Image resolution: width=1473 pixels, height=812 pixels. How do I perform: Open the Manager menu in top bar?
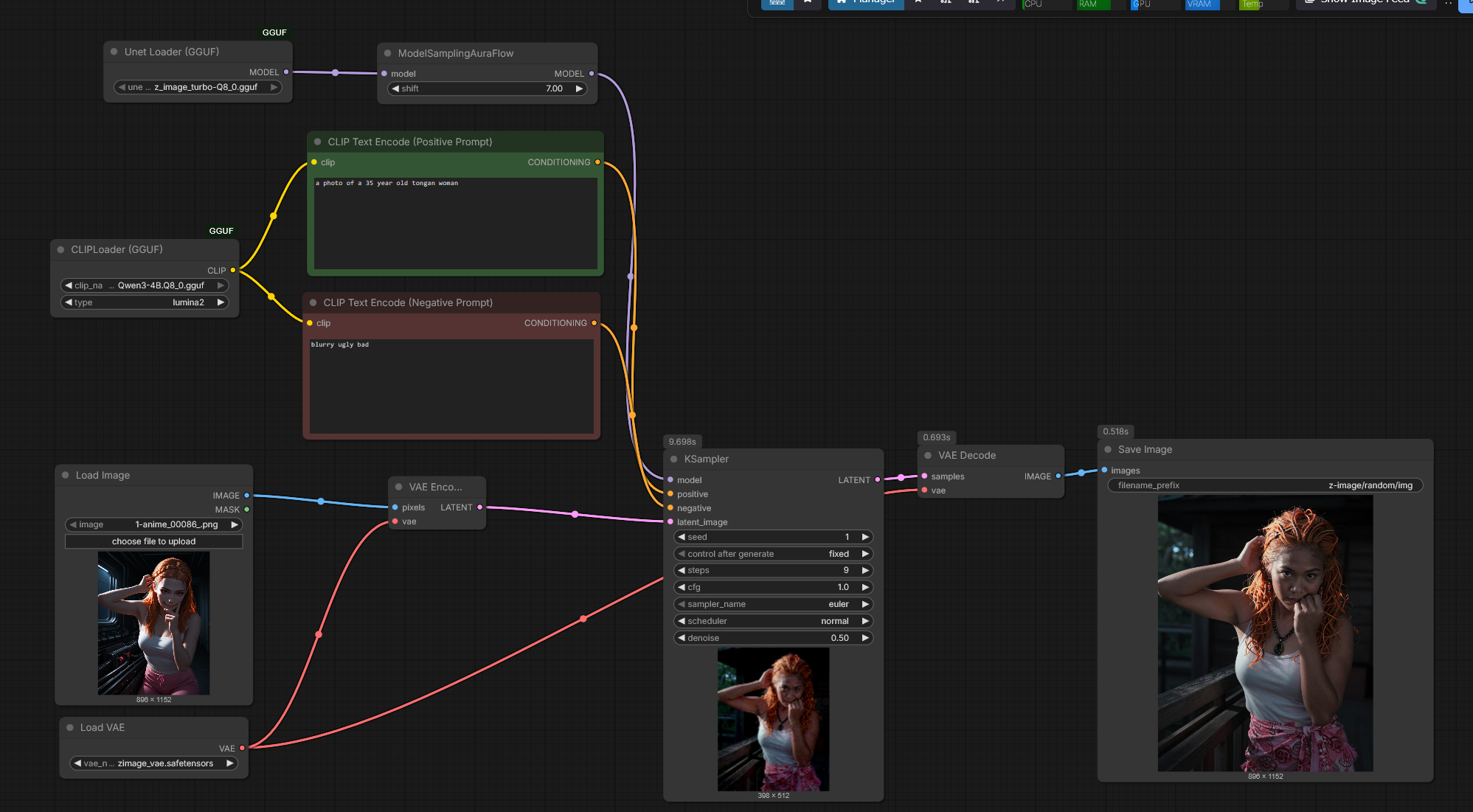(866, 2)
